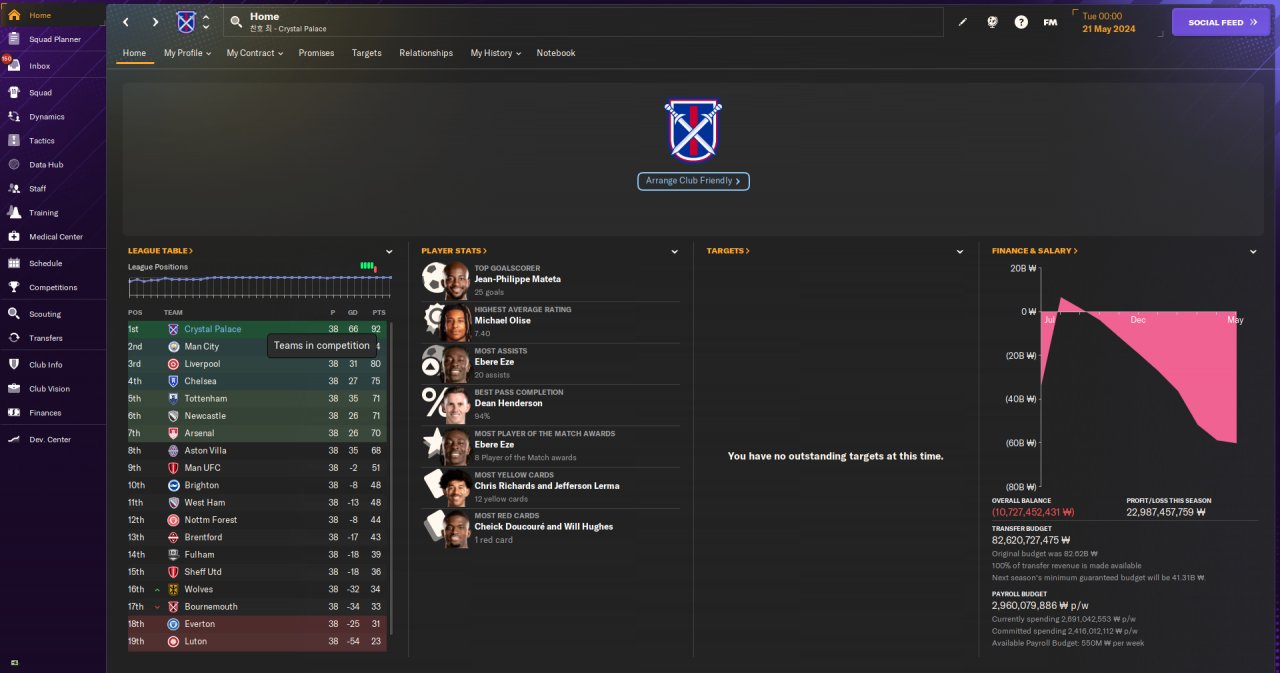The height and width of the screenshot is (673, 1280).
Task: Open the Finance & Salary panel chevron
Action: [1253, 252]
